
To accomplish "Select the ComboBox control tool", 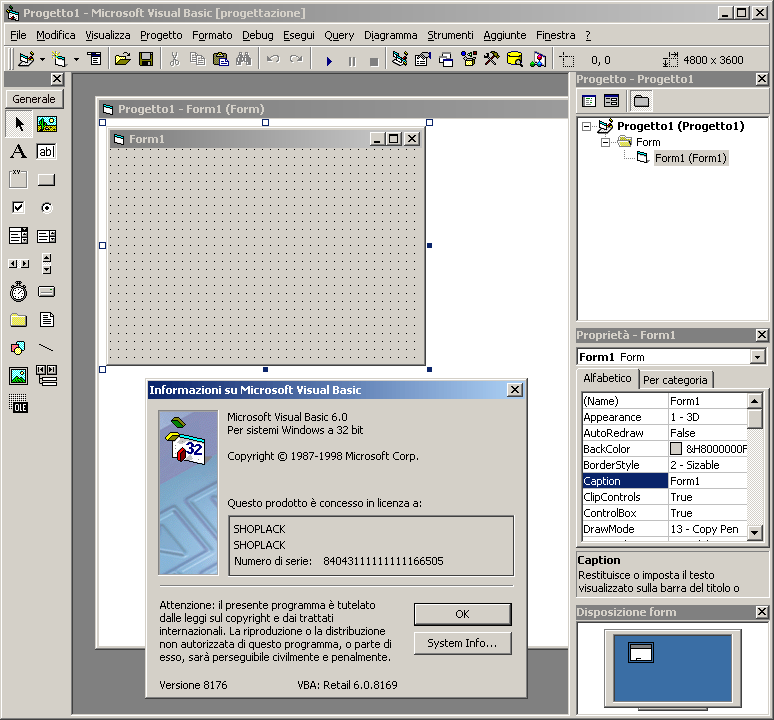I will click(19, 235).
